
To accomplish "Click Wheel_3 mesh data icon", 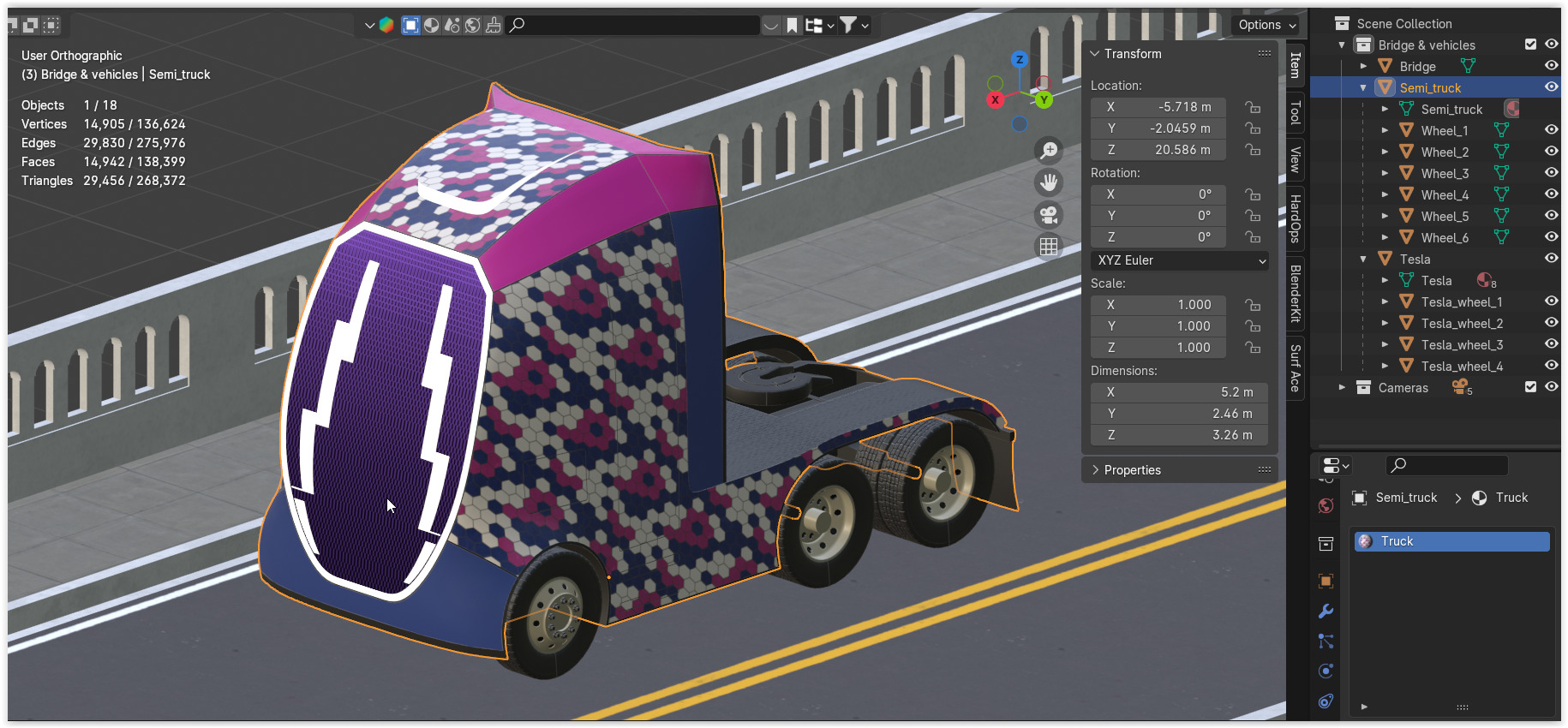I will pyautogui.click(x=1501, y=173).
